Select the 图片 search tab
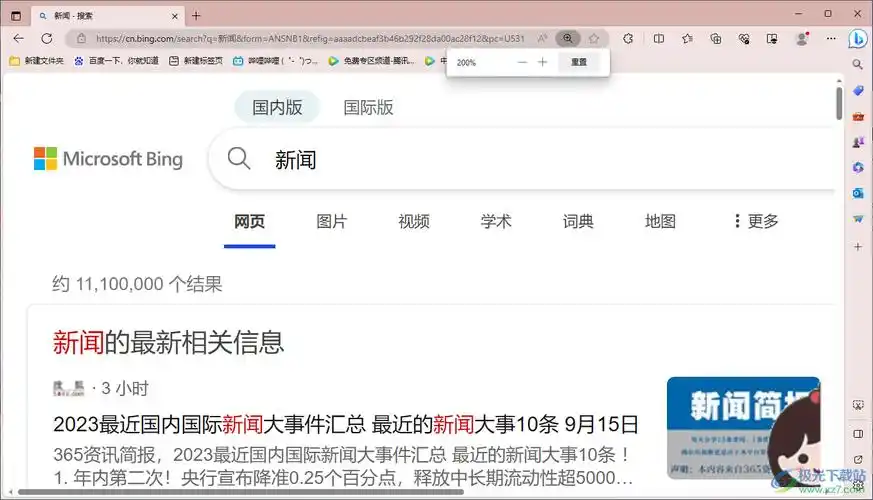 coord(331,222)
